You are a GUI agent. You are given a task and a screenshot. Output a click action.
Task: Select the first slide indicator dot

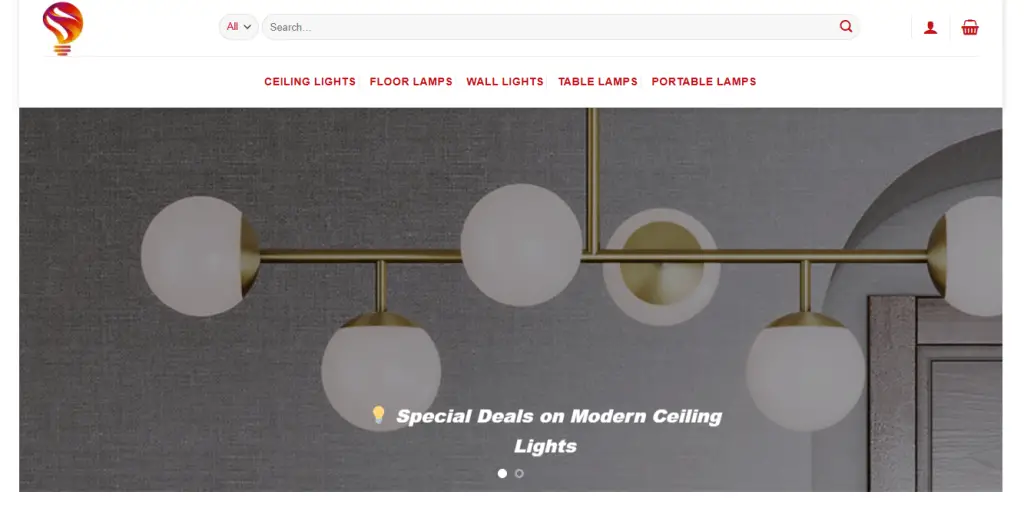pos(502,473)
